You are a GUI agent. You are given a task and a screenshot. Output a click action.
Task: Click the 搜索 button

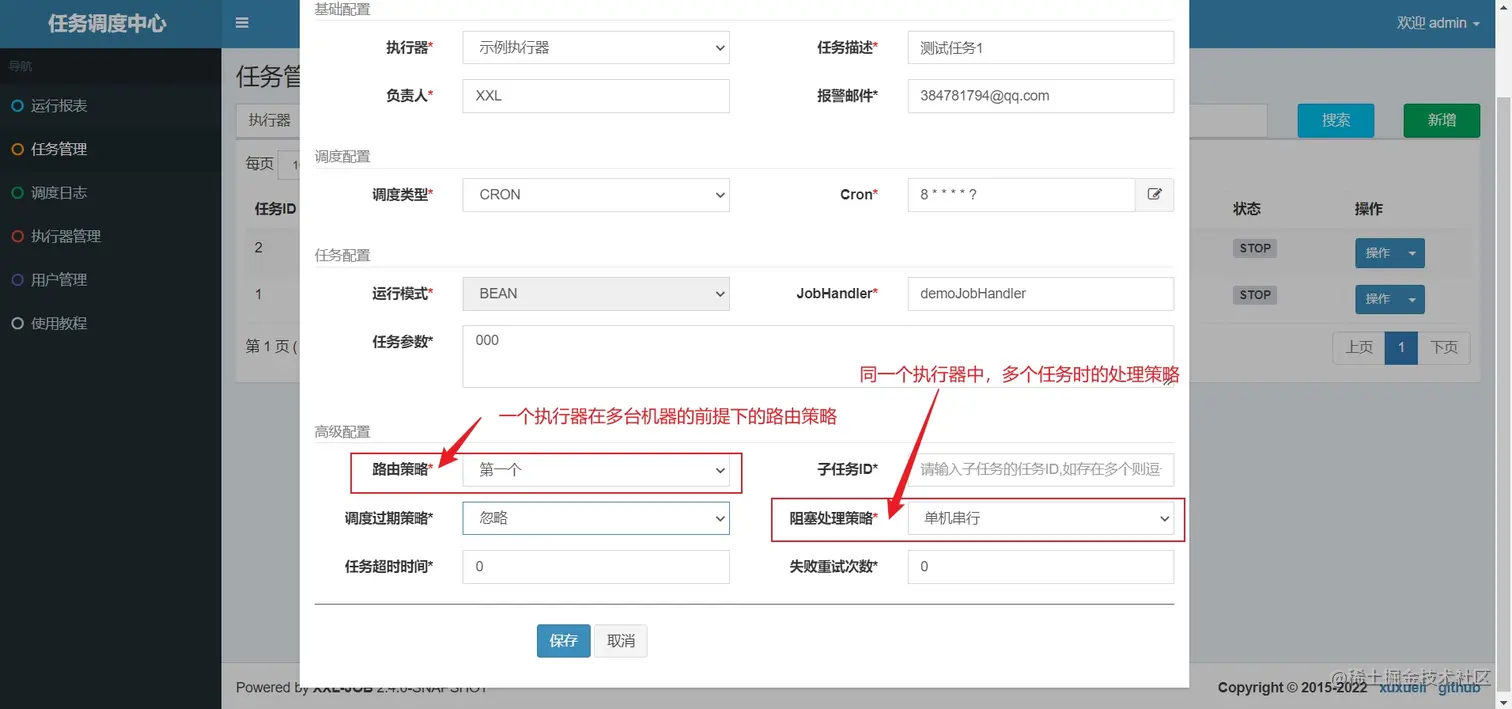[x=1336, y=120]
